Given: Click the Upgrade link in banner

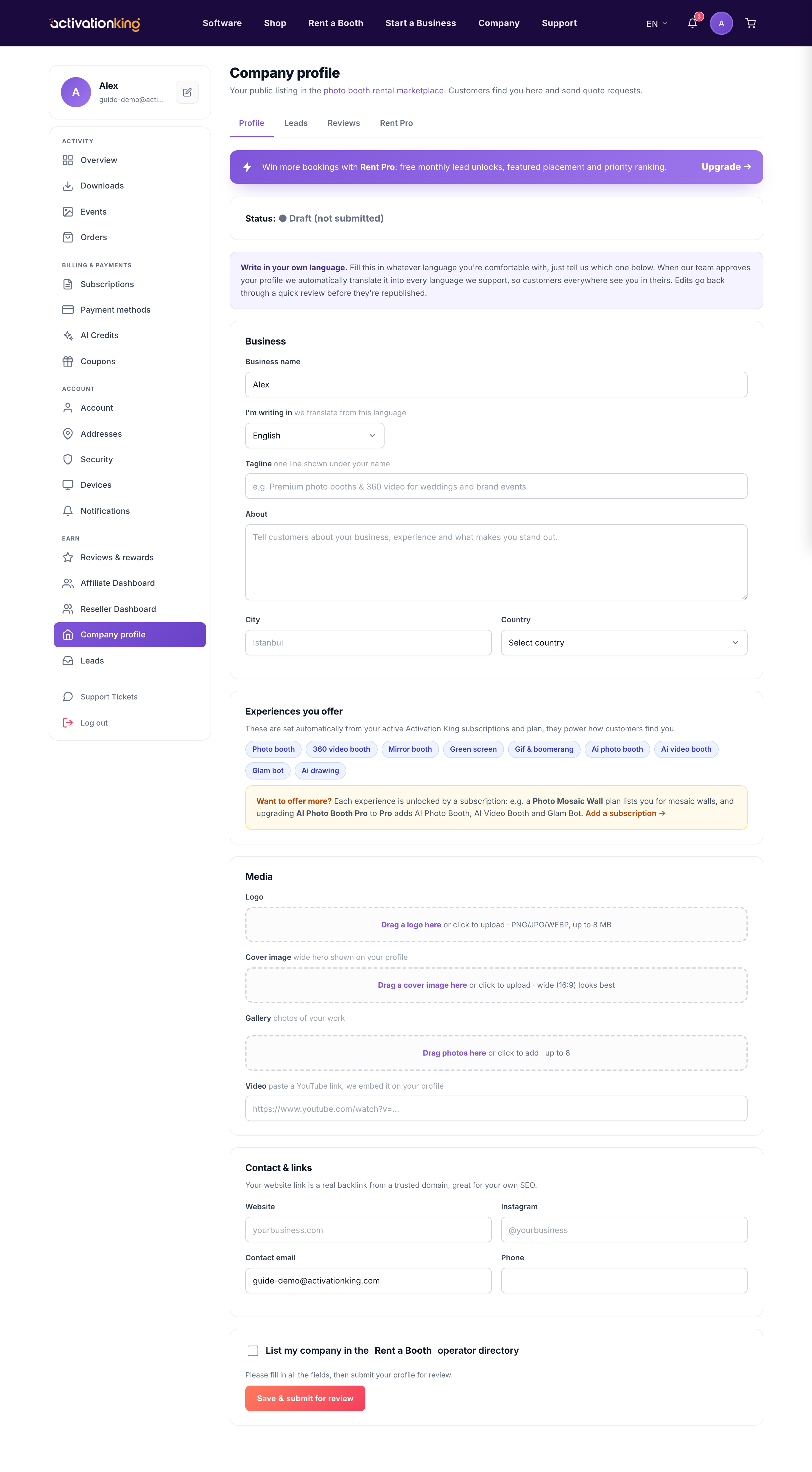Looking at the screenshot, I should 726,167.
